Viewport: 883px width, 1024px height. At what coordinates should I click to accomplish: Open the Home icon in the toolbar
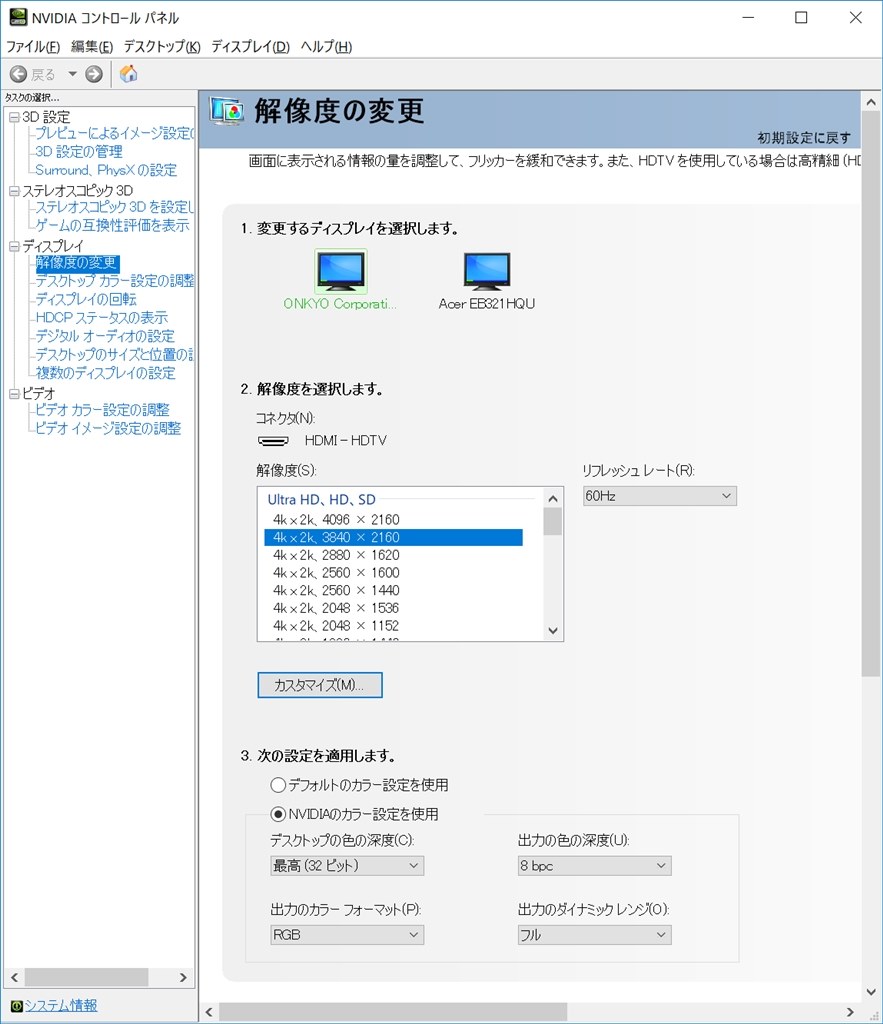point(129,73)
